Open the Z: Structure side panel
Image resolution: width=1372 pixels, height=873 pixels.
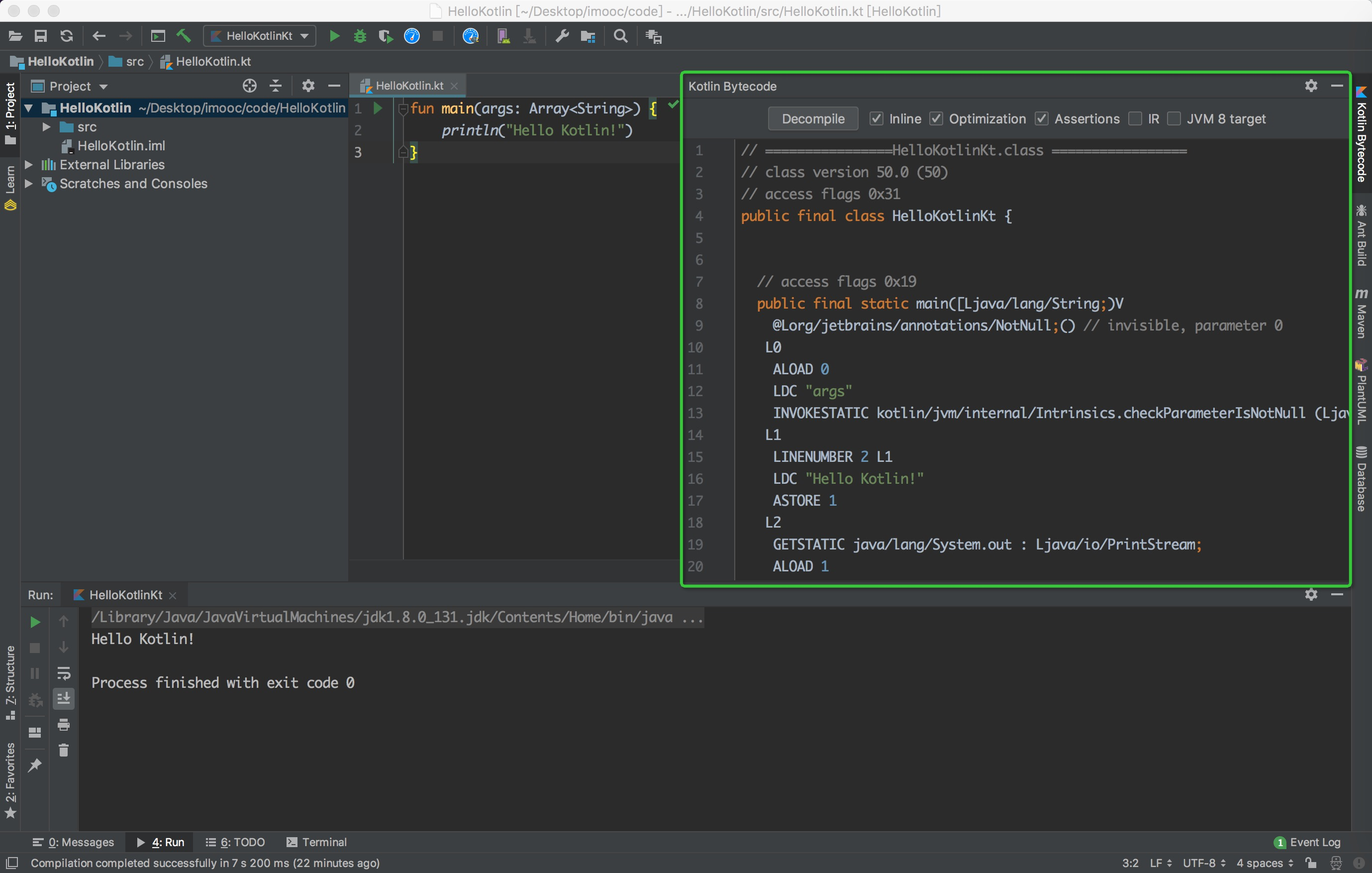(10, 682)
